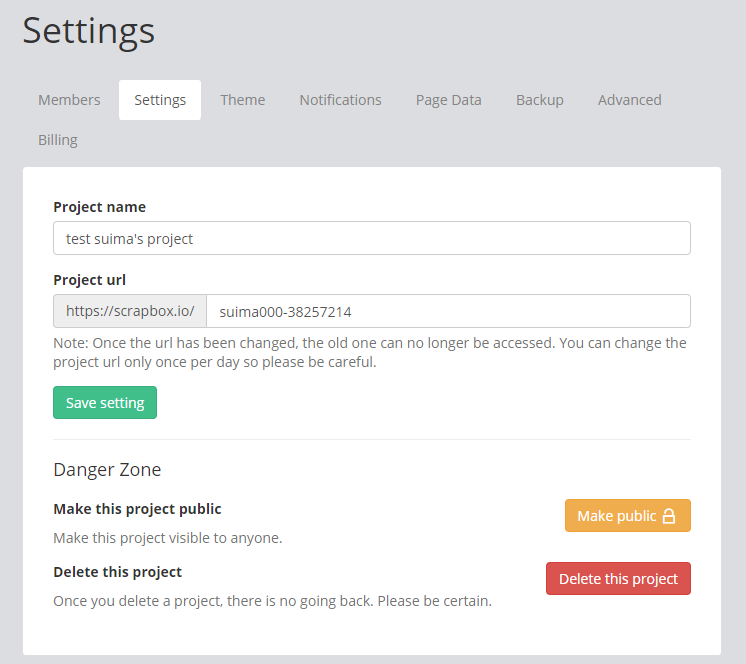
Task: Click the large Settings page heading
Action: (x=89, y=30)
